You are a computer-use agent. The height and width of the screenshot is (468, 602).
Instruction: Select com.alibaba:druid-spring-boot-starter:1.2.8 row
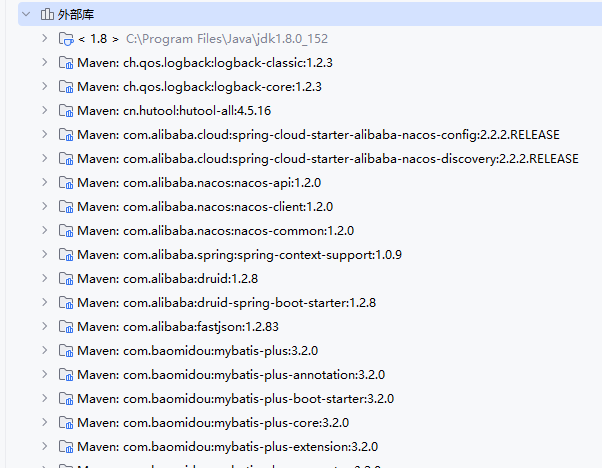227,303
